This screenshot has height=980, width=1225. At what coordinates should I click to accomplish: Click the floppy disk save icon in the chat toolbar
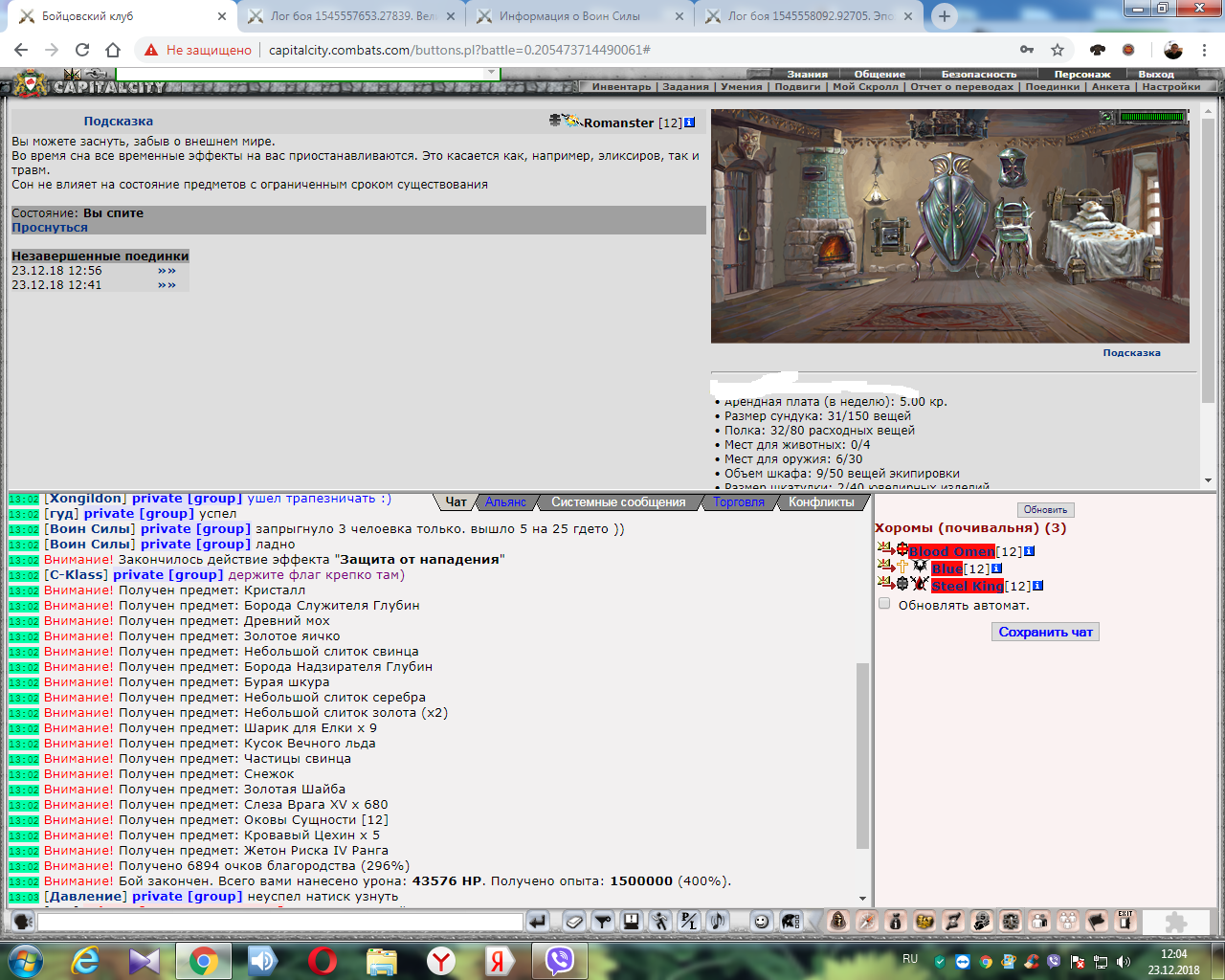[631, 922]
